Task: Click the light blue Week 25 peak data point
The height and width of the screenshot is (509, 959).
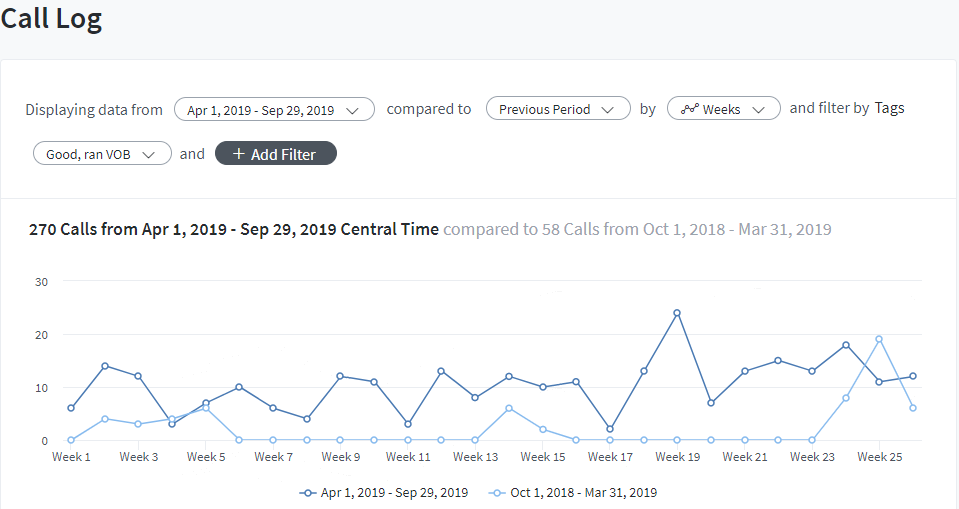Action: tap(879, 339)
